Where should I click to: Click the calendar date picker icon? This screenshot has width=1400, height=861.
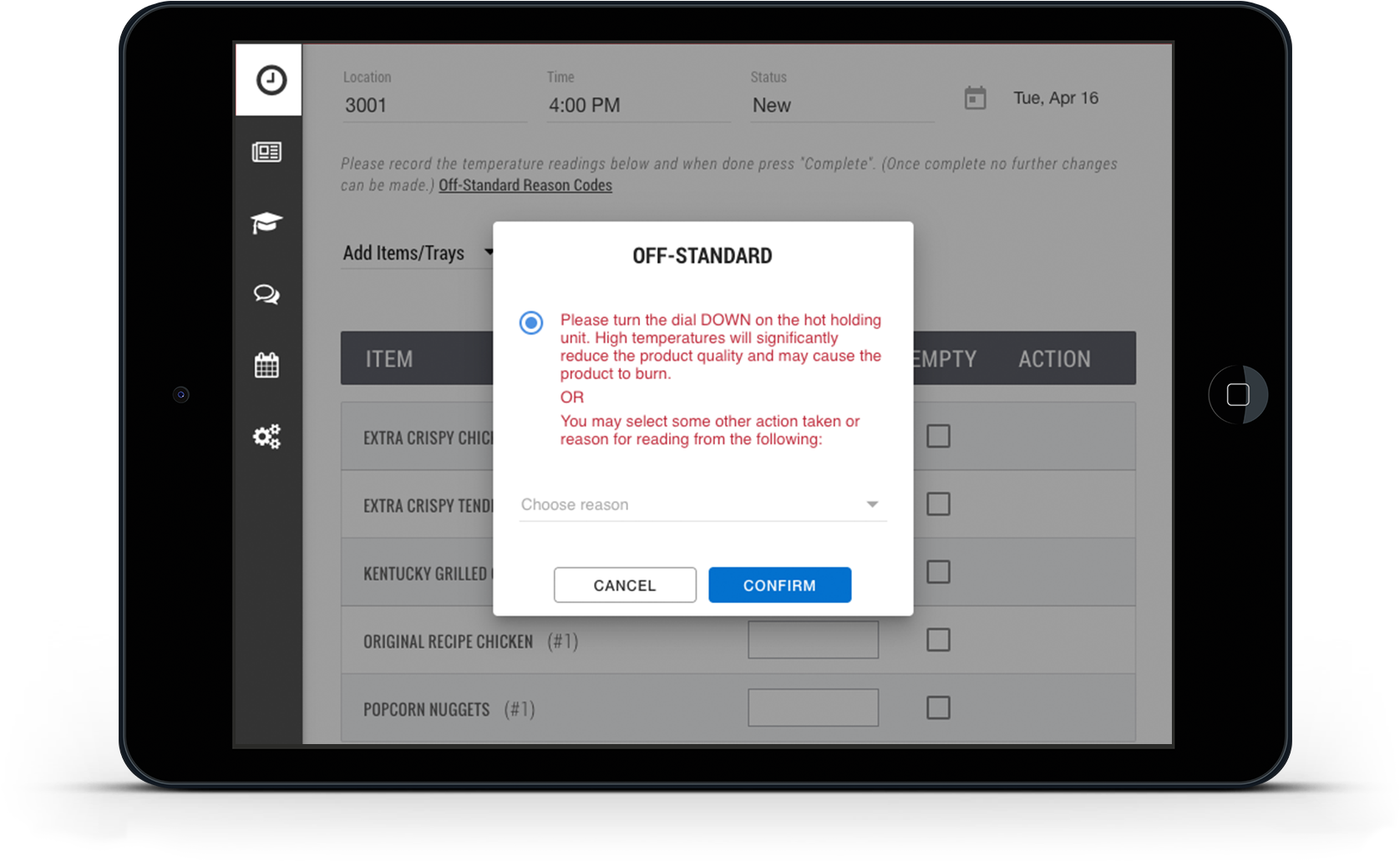975,99
